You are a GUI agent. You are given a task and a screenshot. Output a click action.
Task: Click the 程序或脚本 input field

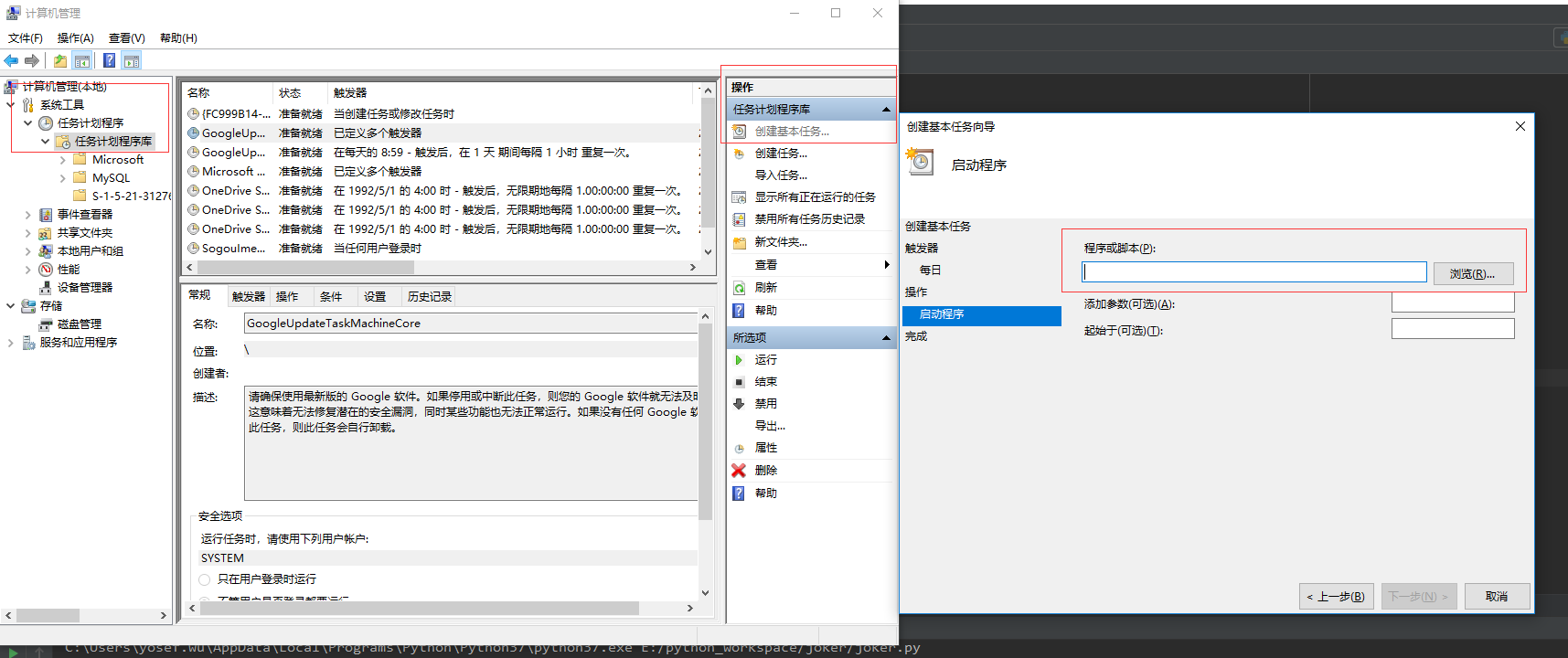1253,272
